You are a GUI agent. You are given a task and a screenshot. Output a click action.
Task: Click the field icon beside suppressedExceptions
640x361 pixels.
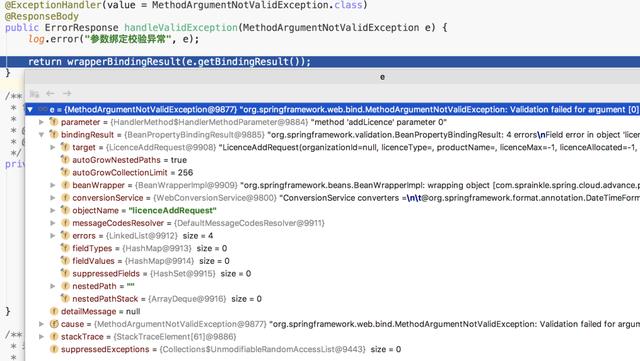click(x=53, y=349)
